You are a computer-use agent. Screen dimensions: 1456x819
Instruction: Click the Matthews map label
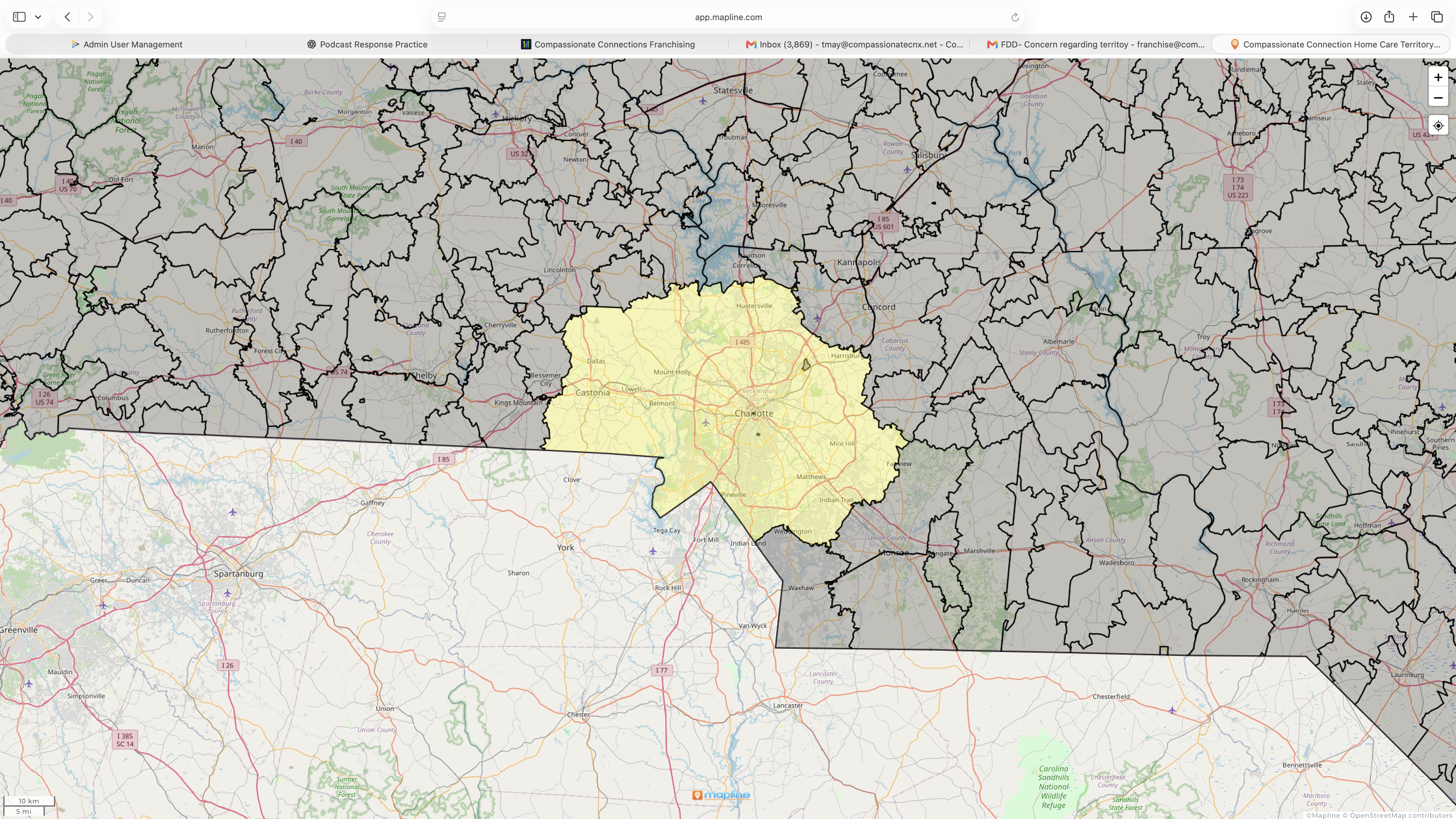coord(811,476)
